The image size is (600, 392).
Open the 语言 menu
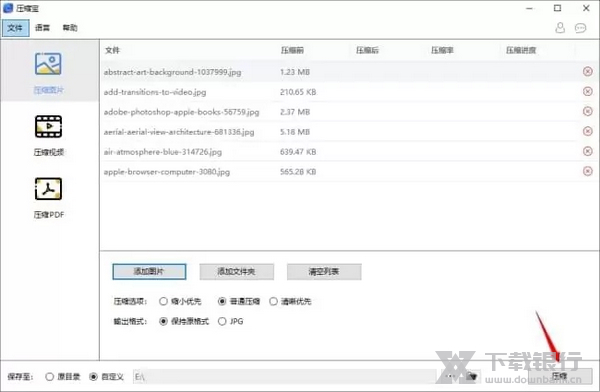[42, 28]
